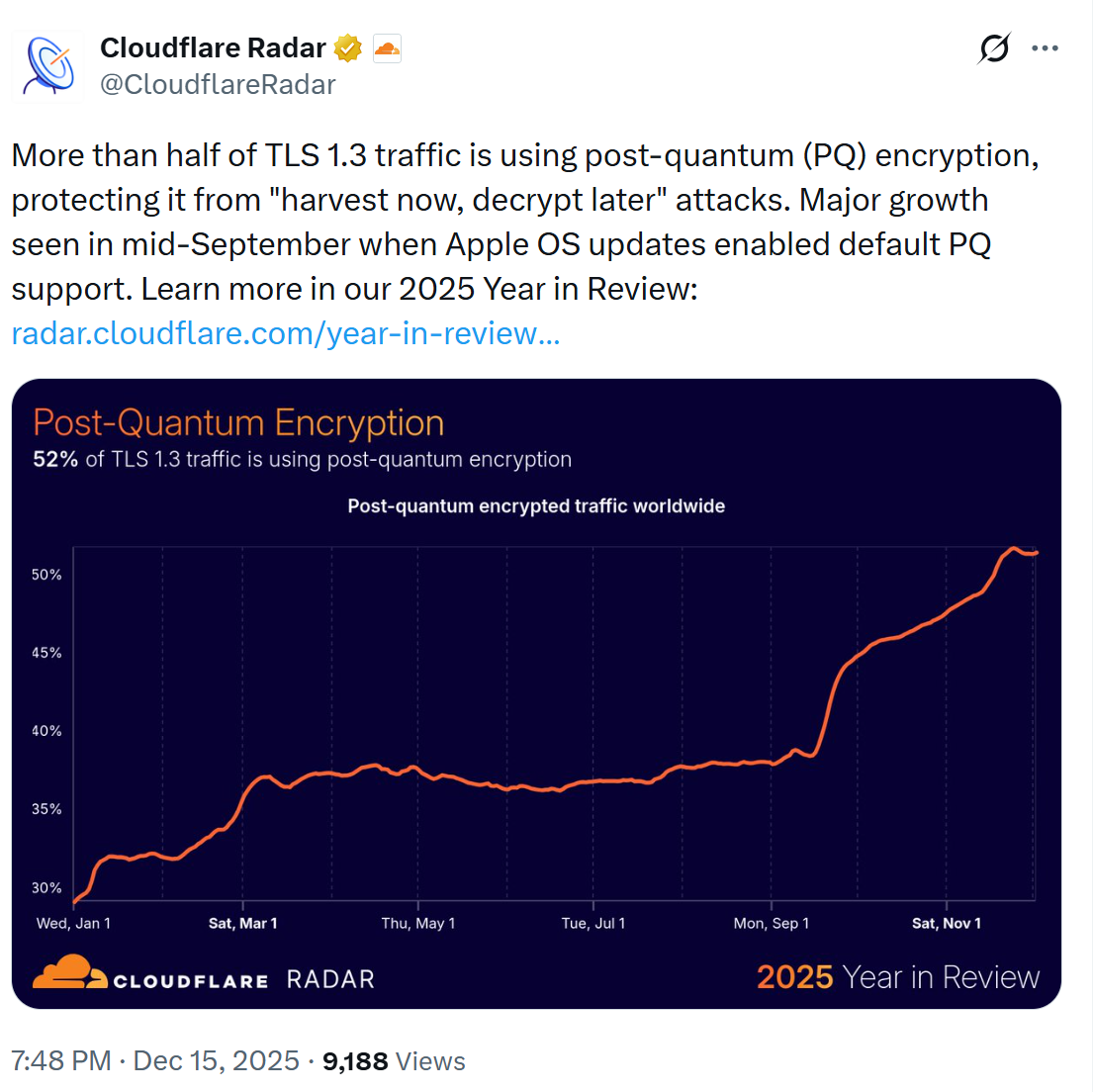
Task: Click the "Post-quantum encrypted traffic worldwide" chart title
Action: [x=536, y=506]
